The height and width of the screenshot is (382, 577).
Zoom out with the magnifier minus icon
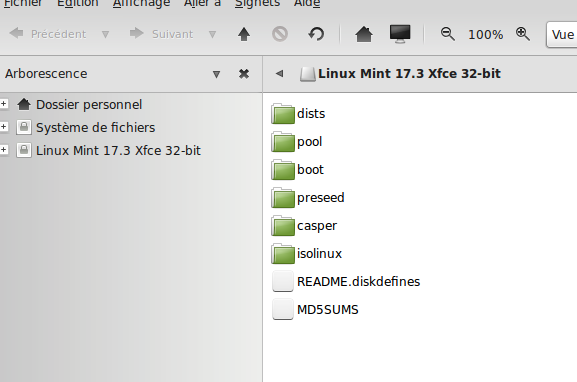tap(447, 34)
